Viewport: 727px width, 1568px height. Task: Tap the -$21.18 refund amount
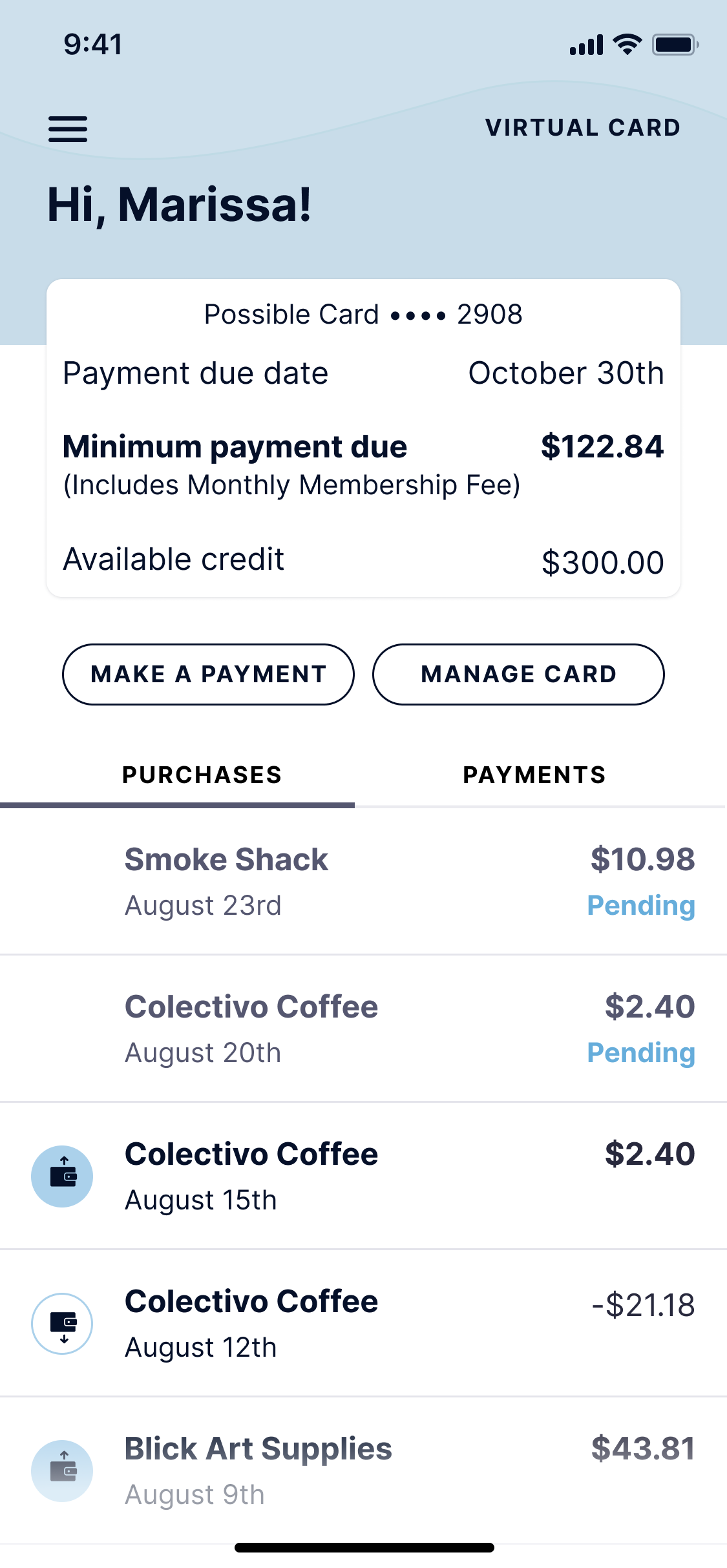pyautogui.click(x=643, y=1305)
